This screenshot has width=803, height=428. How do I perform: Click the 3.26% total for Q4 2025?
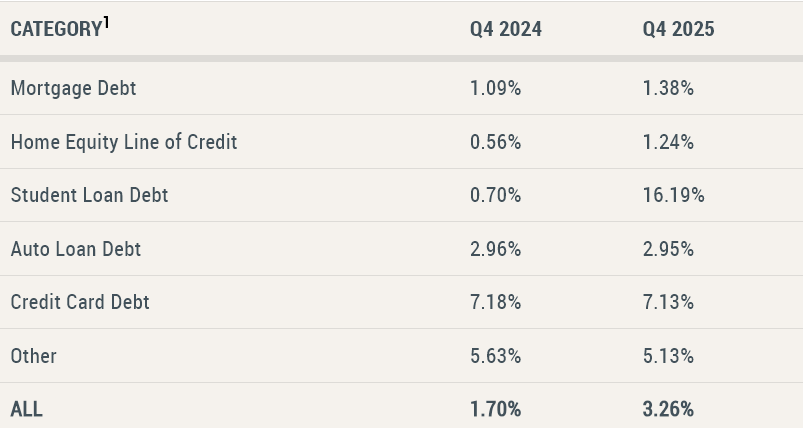tap(668, 409)
